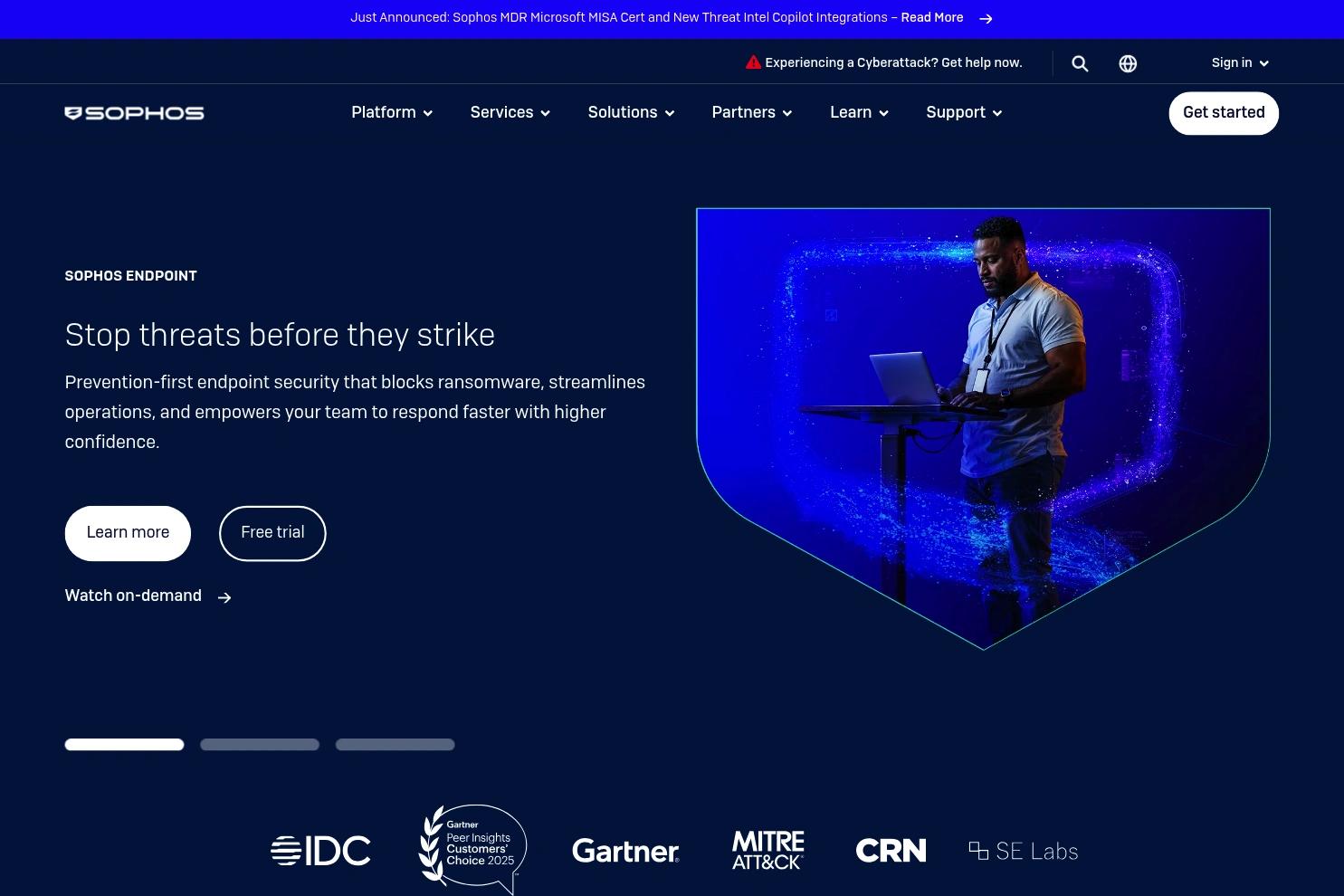Switch to the second carousel slide indicator
The image size is (1344, 896).
click(260, 745)
